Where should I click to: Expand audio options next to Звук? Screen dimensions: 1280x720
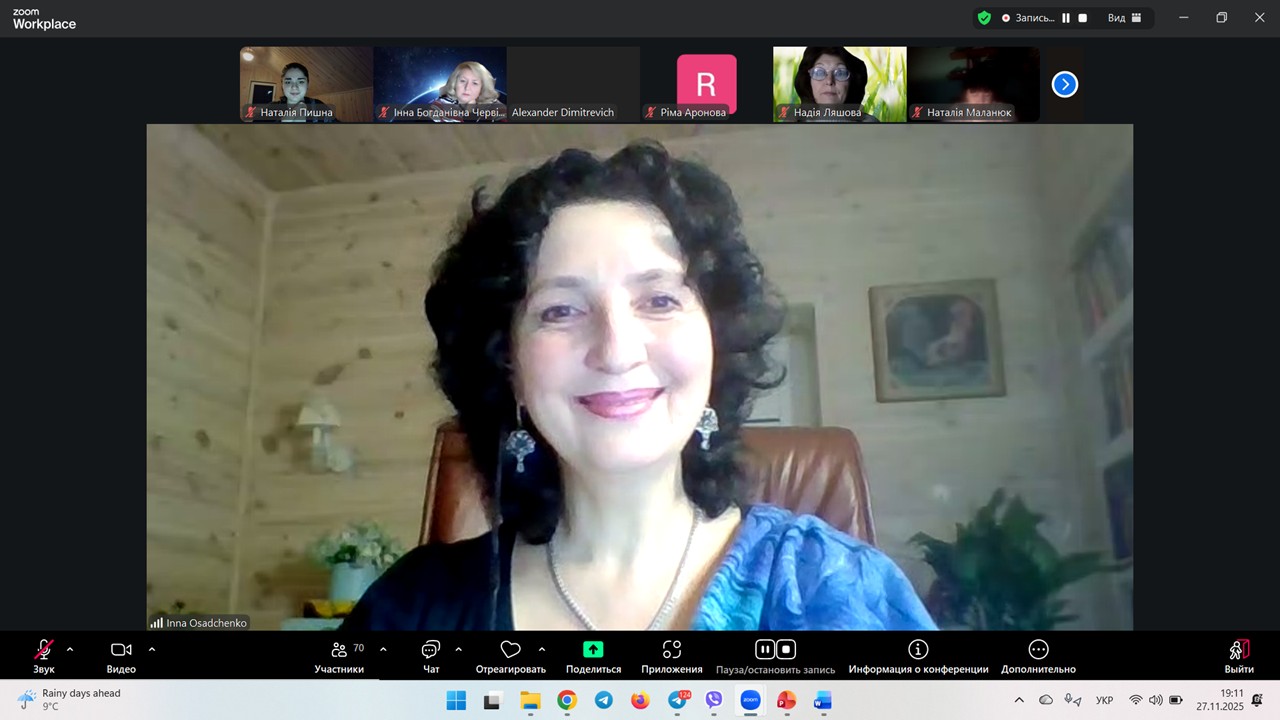(x=70, y=650)
